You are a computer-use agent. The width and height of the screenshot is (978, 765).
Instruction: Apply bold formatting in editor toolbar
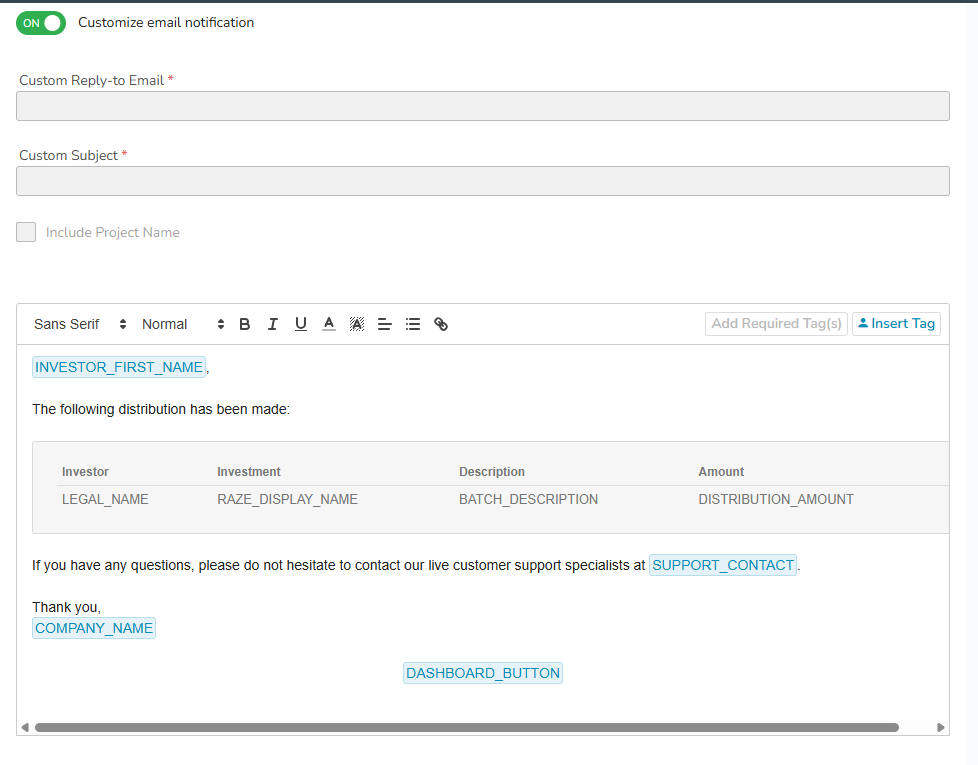tap(244, 324)
